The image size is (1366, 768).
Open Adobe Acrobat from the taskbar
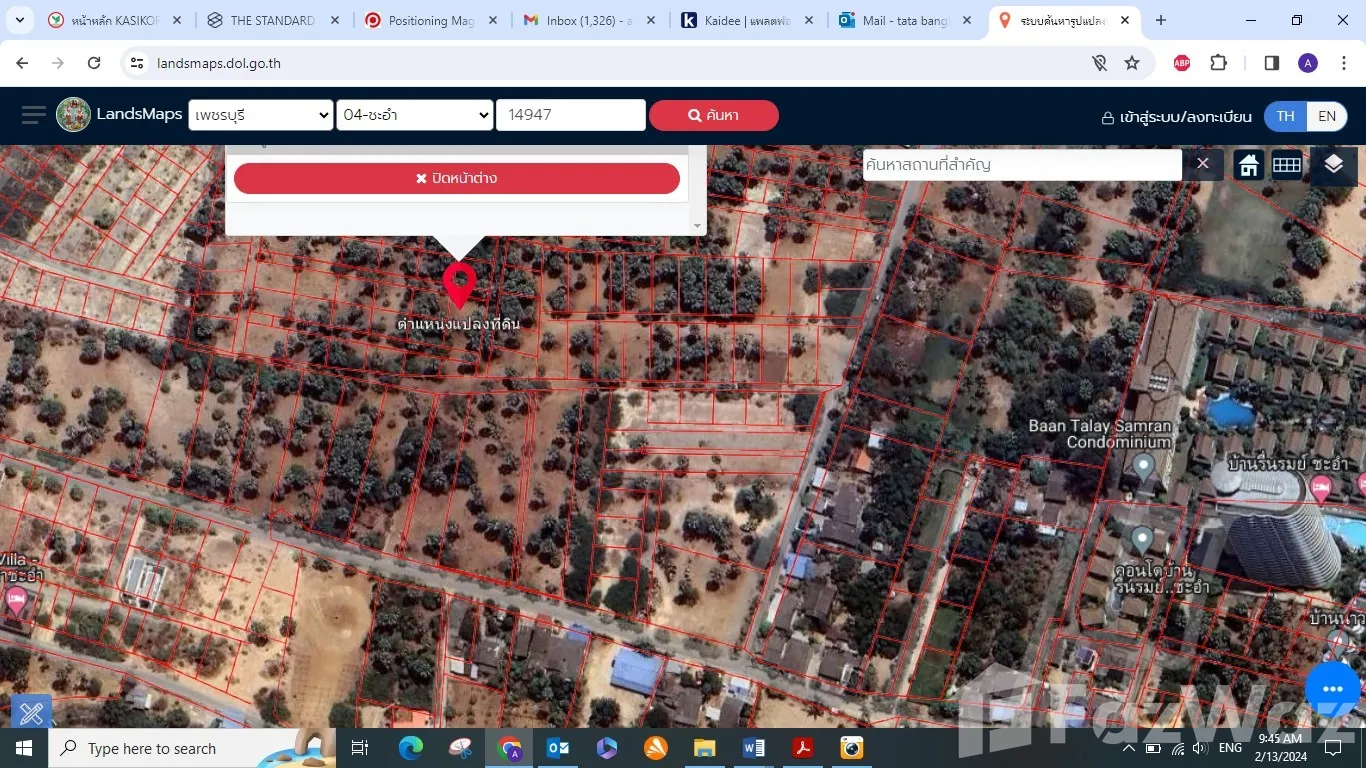click(803, 748)
